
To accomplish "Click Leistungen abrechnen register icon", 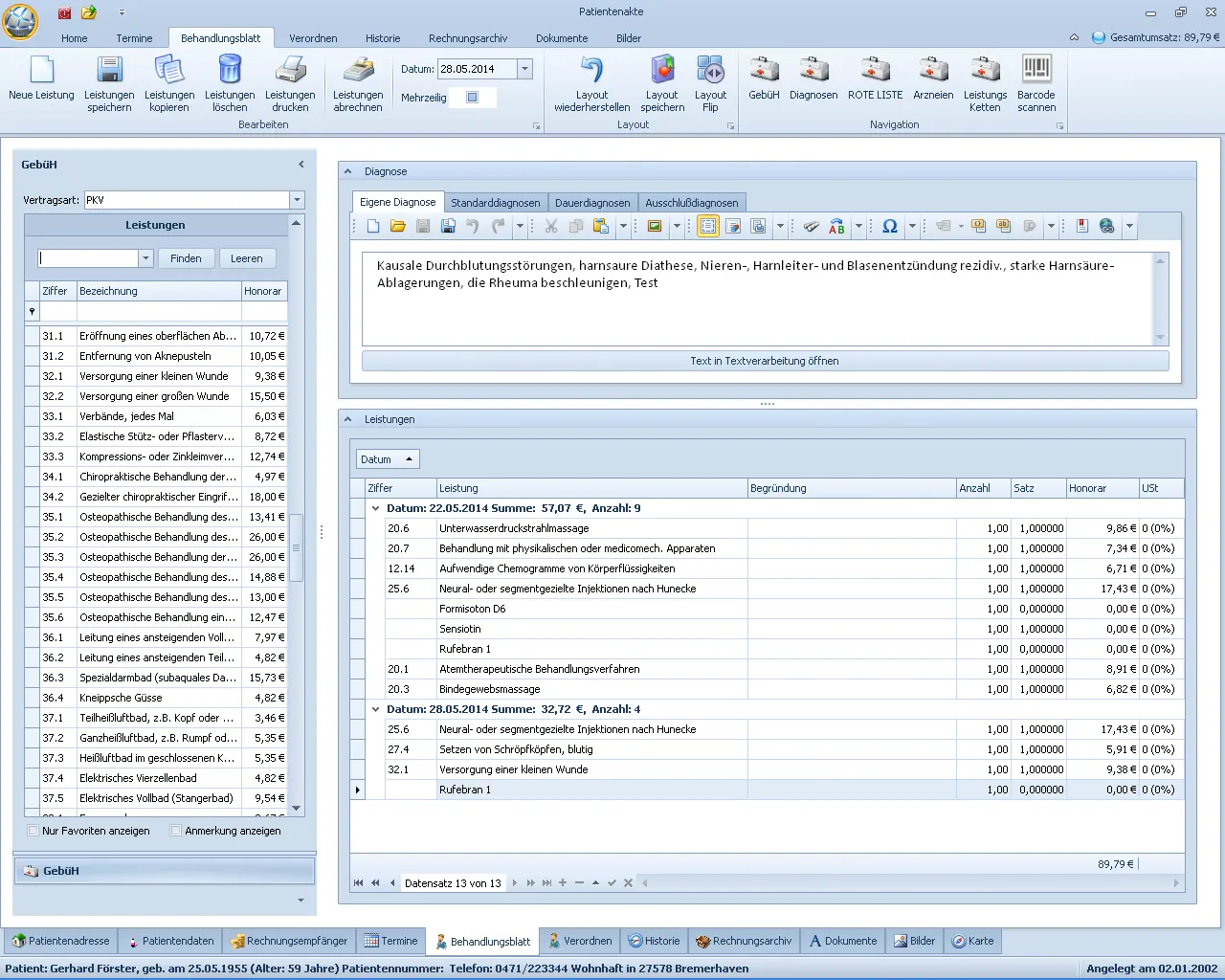I will 358,71.
